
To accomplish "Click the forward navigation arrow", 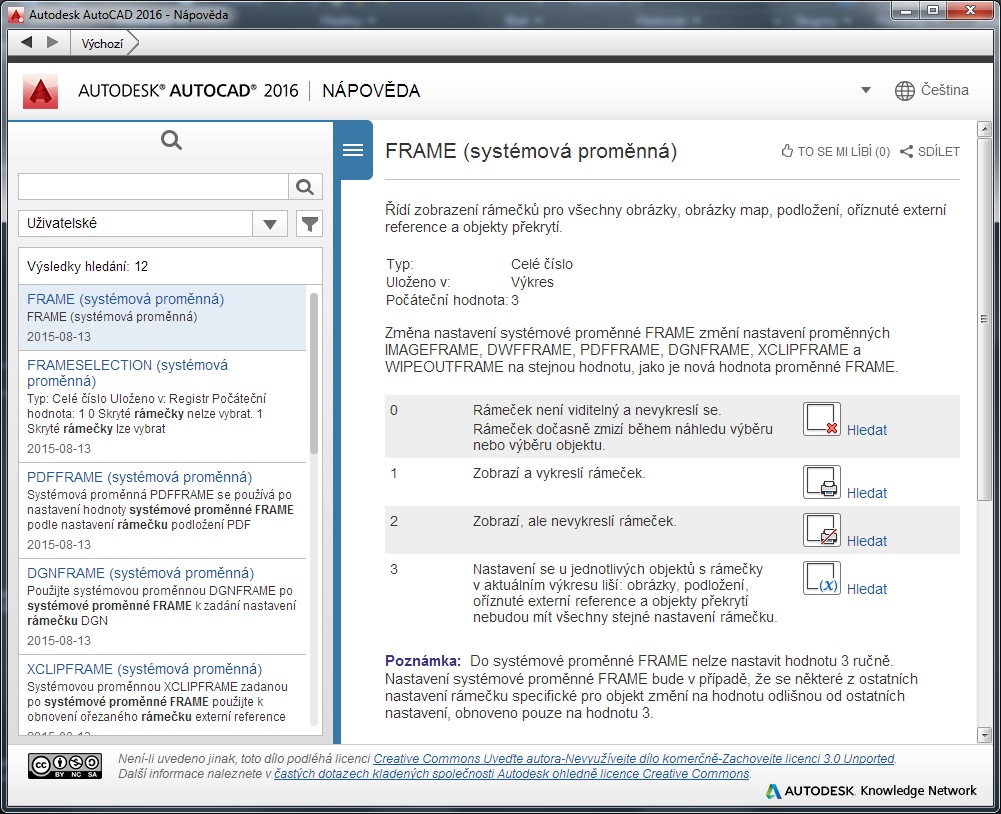I will (52, 42).
